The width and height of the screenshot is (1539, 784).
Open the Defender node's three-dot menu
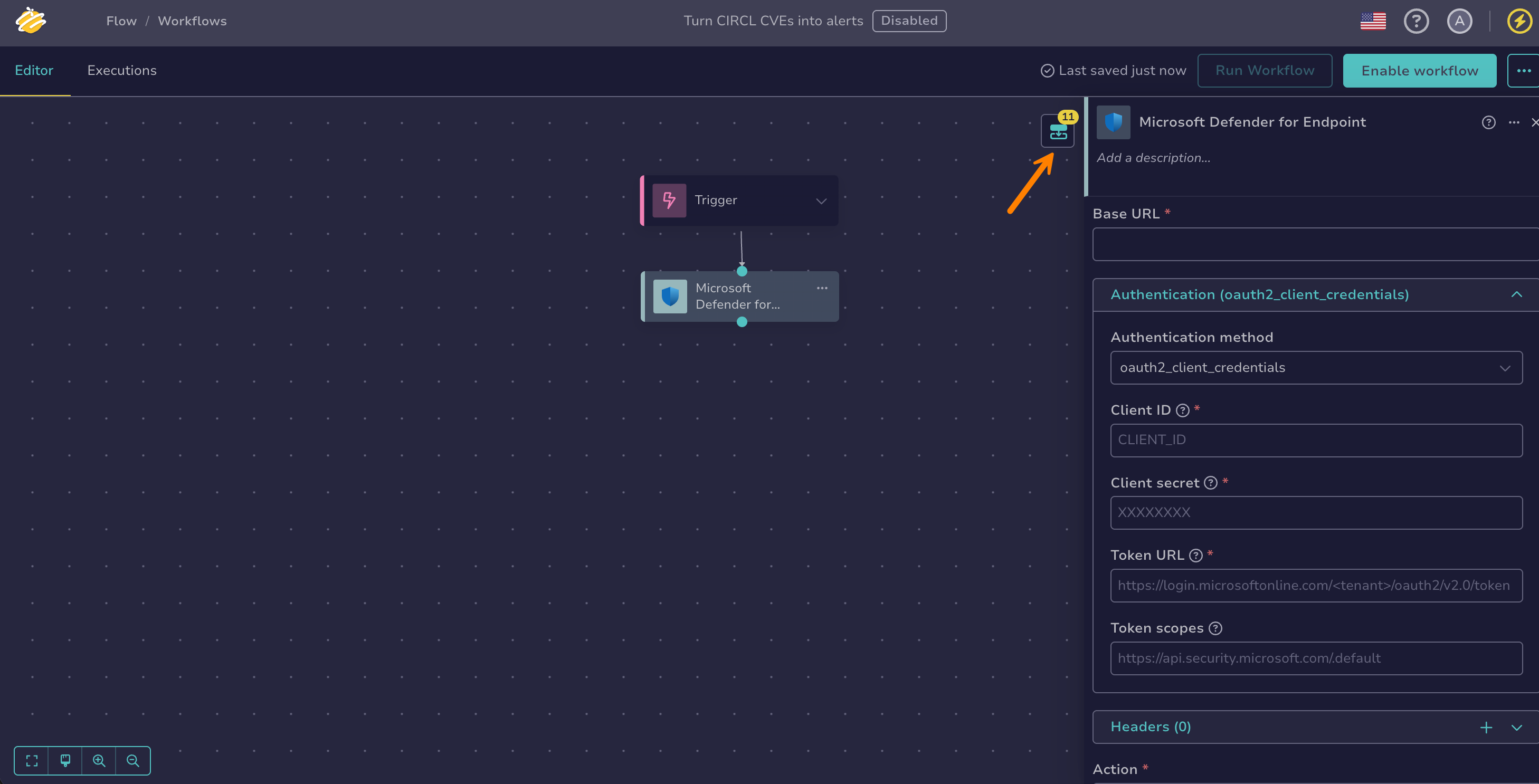[x=822, y=288]
